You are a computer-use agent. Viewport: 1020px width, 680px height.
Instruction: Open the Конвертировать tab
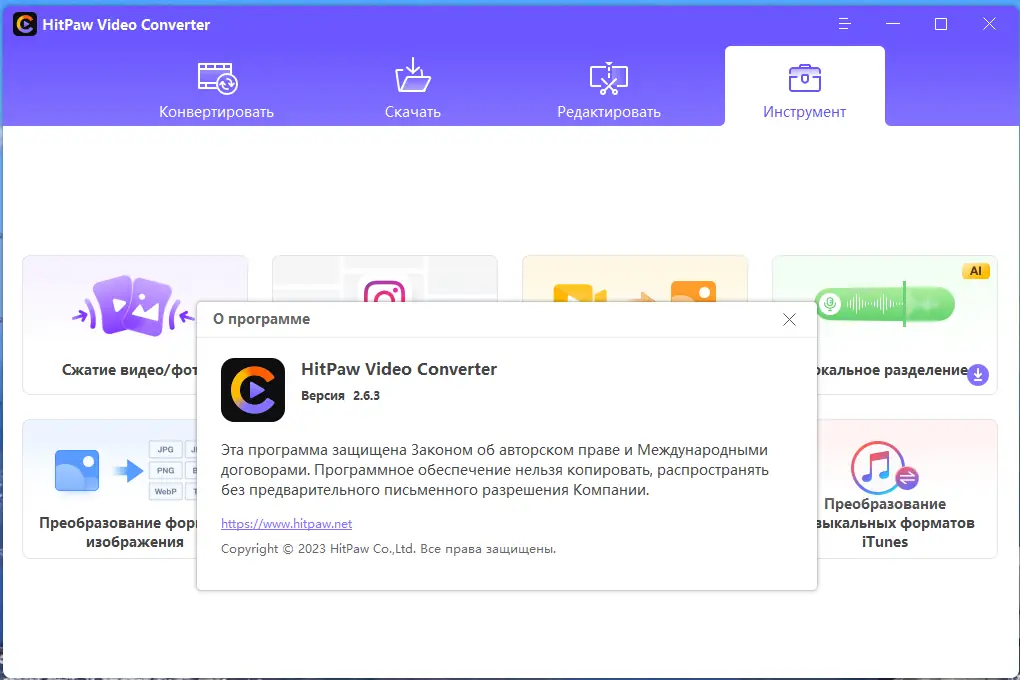click(217, 90)
